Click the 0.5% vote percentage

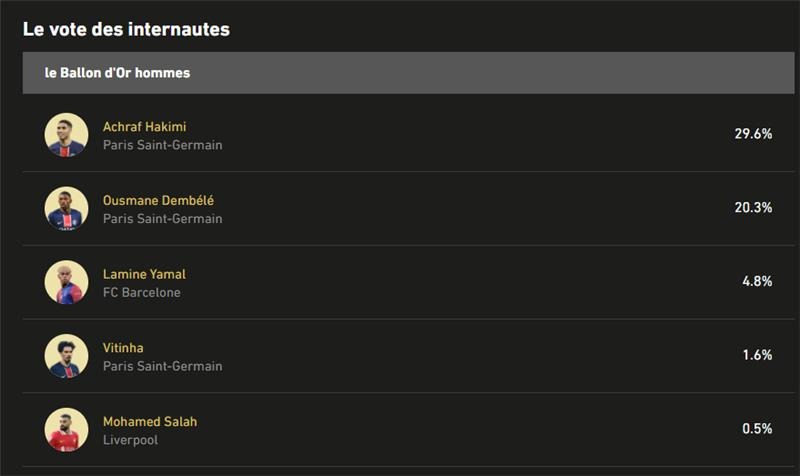756,429
